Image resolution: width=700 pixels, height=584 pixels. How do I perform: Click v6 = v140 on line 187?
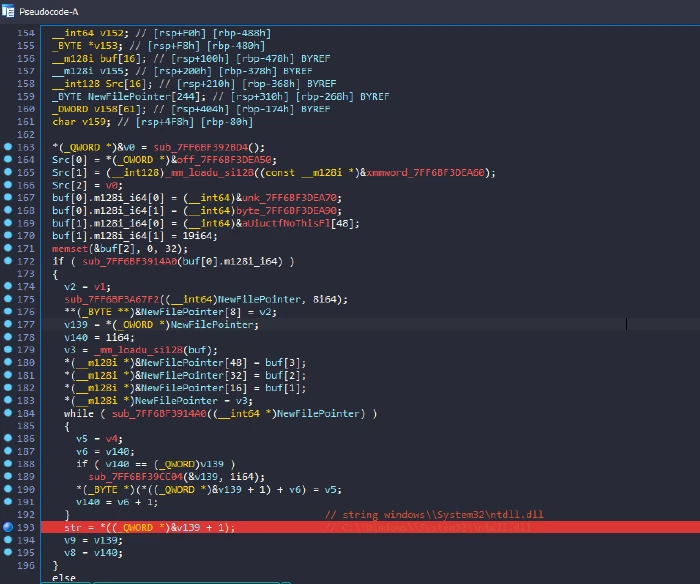click(x=105, y=451)
